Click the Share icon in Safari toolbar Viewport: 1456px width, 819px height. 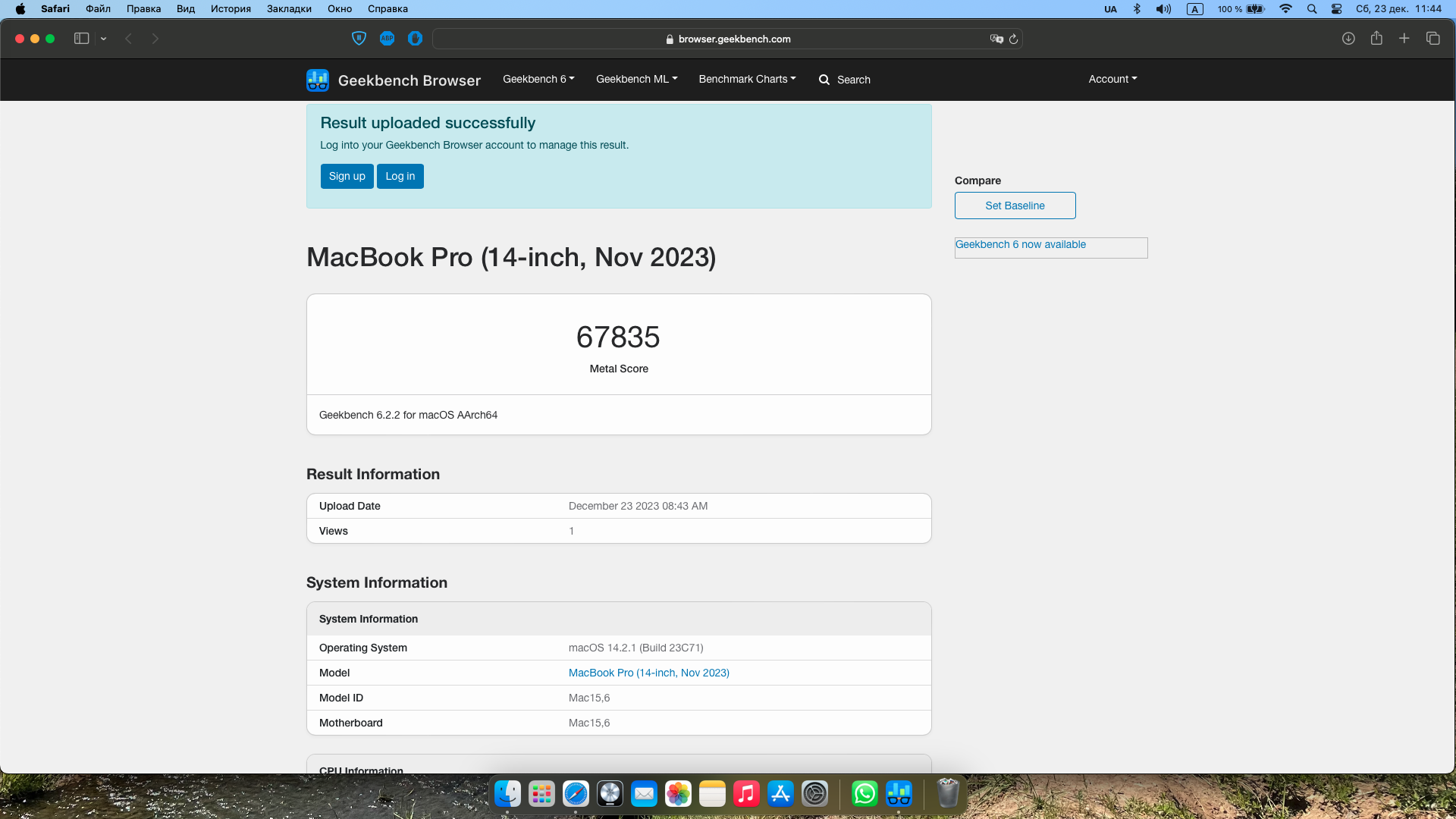point(1376,39)
